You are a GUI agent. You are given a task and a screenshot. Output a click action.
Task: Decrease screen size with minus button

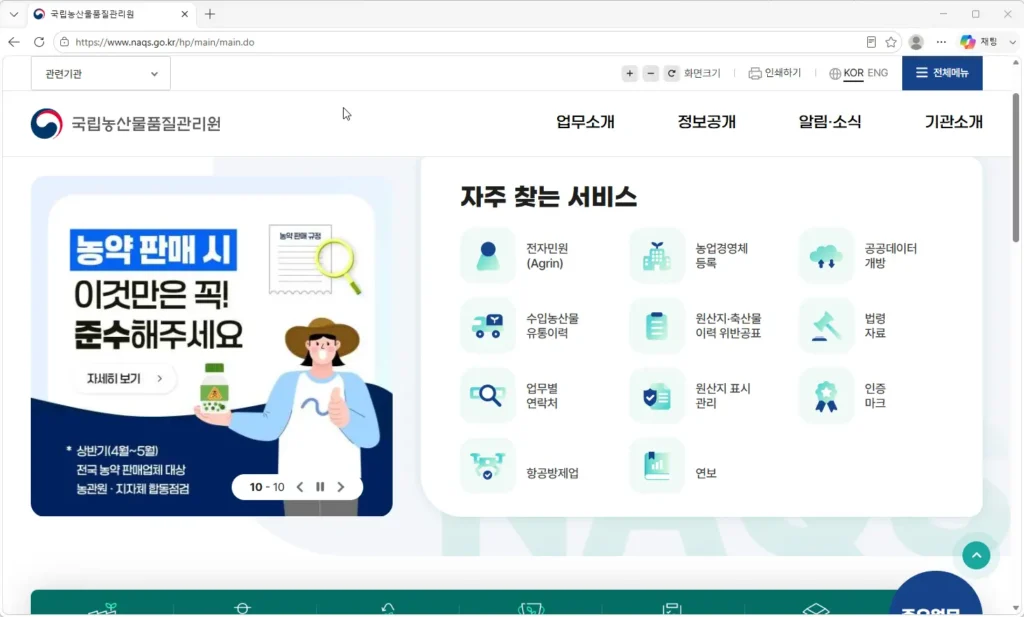[x=650, y=73]
